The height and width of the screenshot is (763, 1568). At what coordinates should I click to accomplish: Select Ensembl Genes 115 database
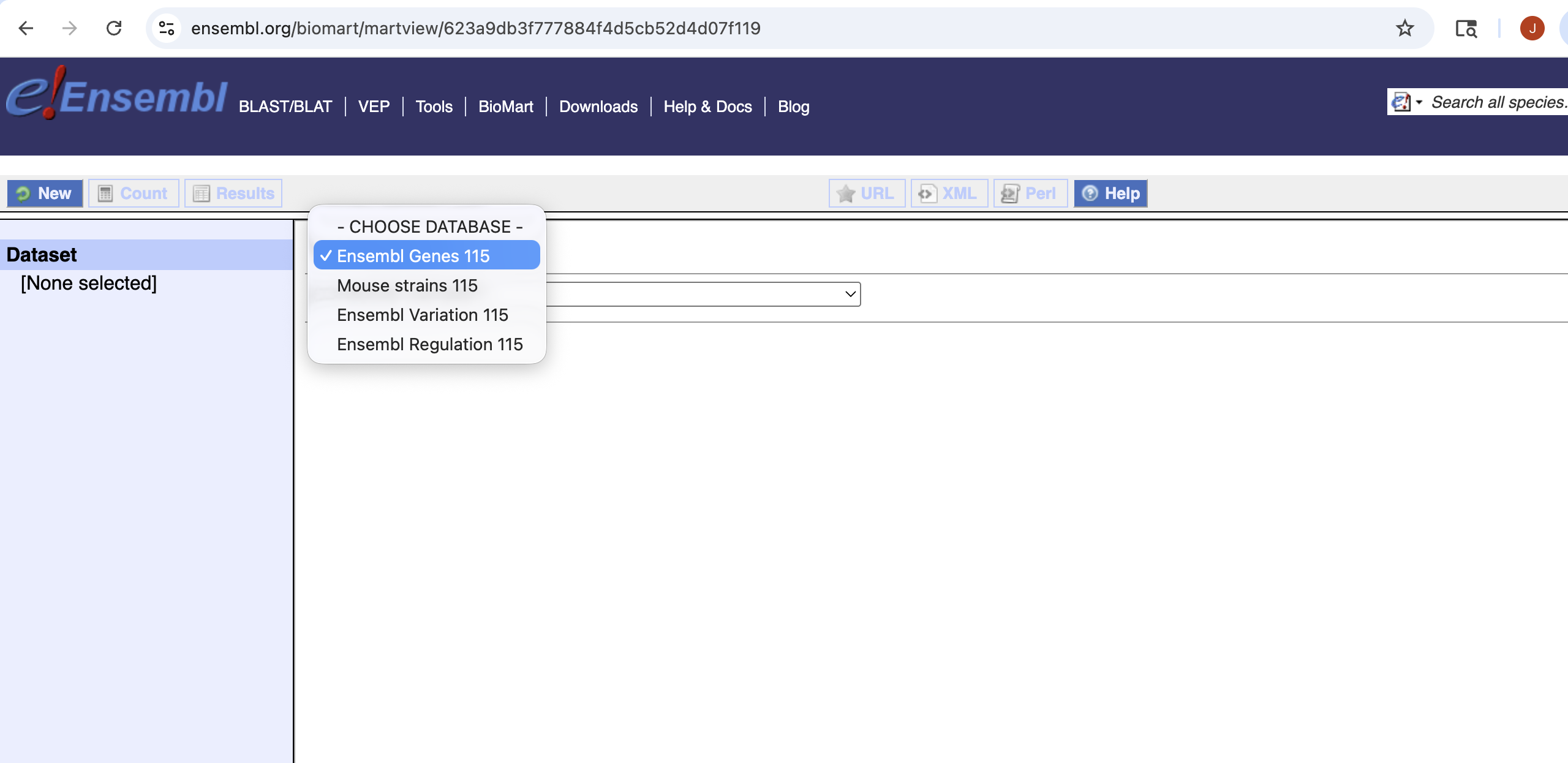(413, 256)
